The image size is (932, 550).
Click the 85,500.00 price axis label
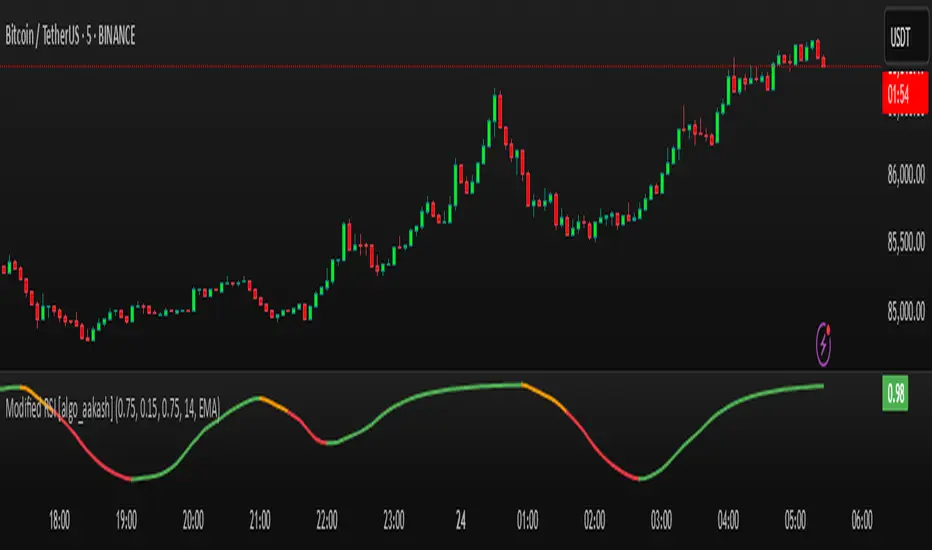(x=906, y=242)
